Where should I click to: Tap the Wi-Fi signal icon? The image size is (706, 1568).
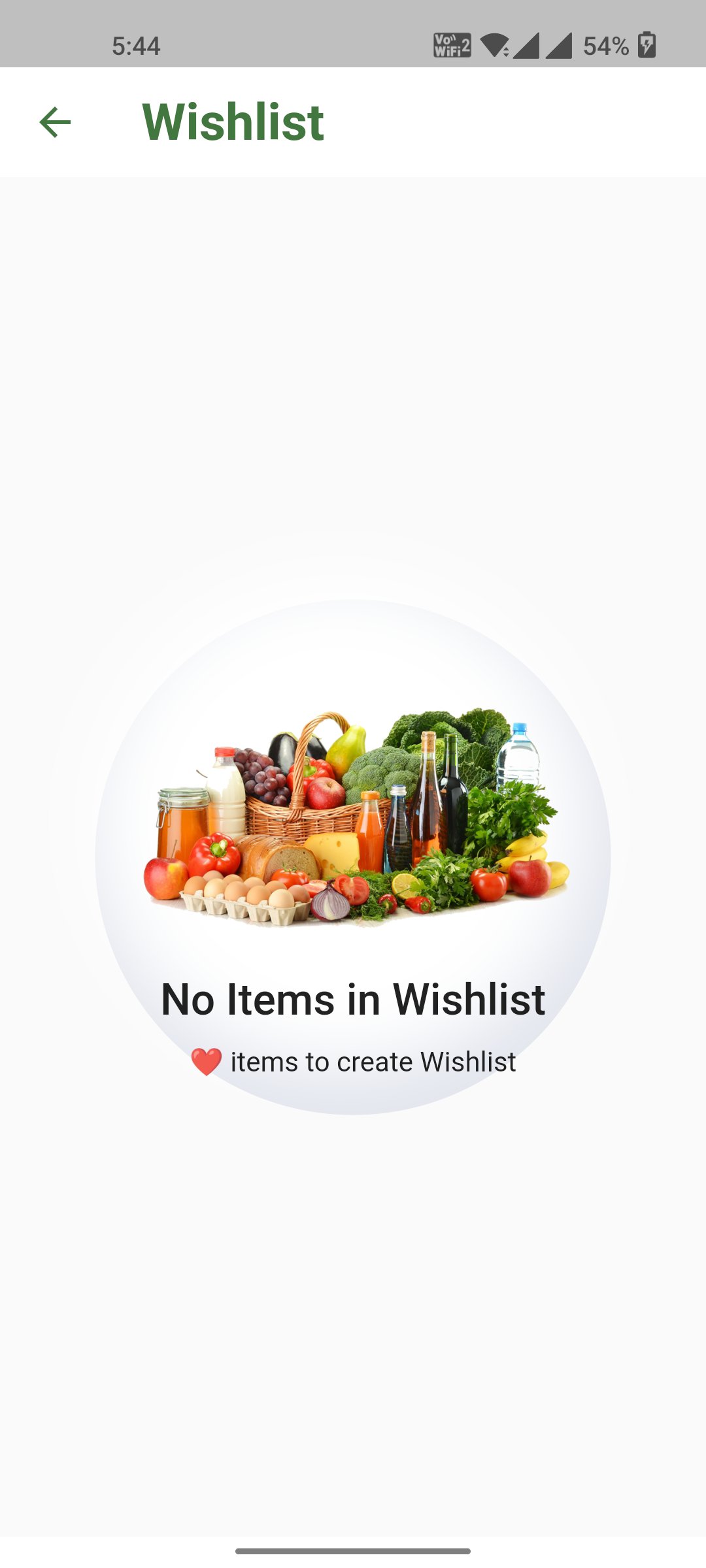click(x=494, y=46)
